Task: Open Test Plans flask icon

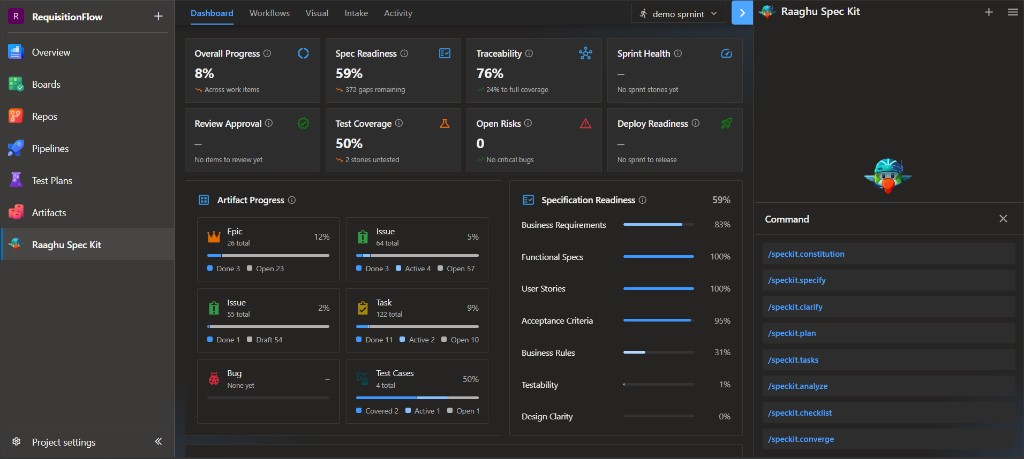Action: pos(16,180)
